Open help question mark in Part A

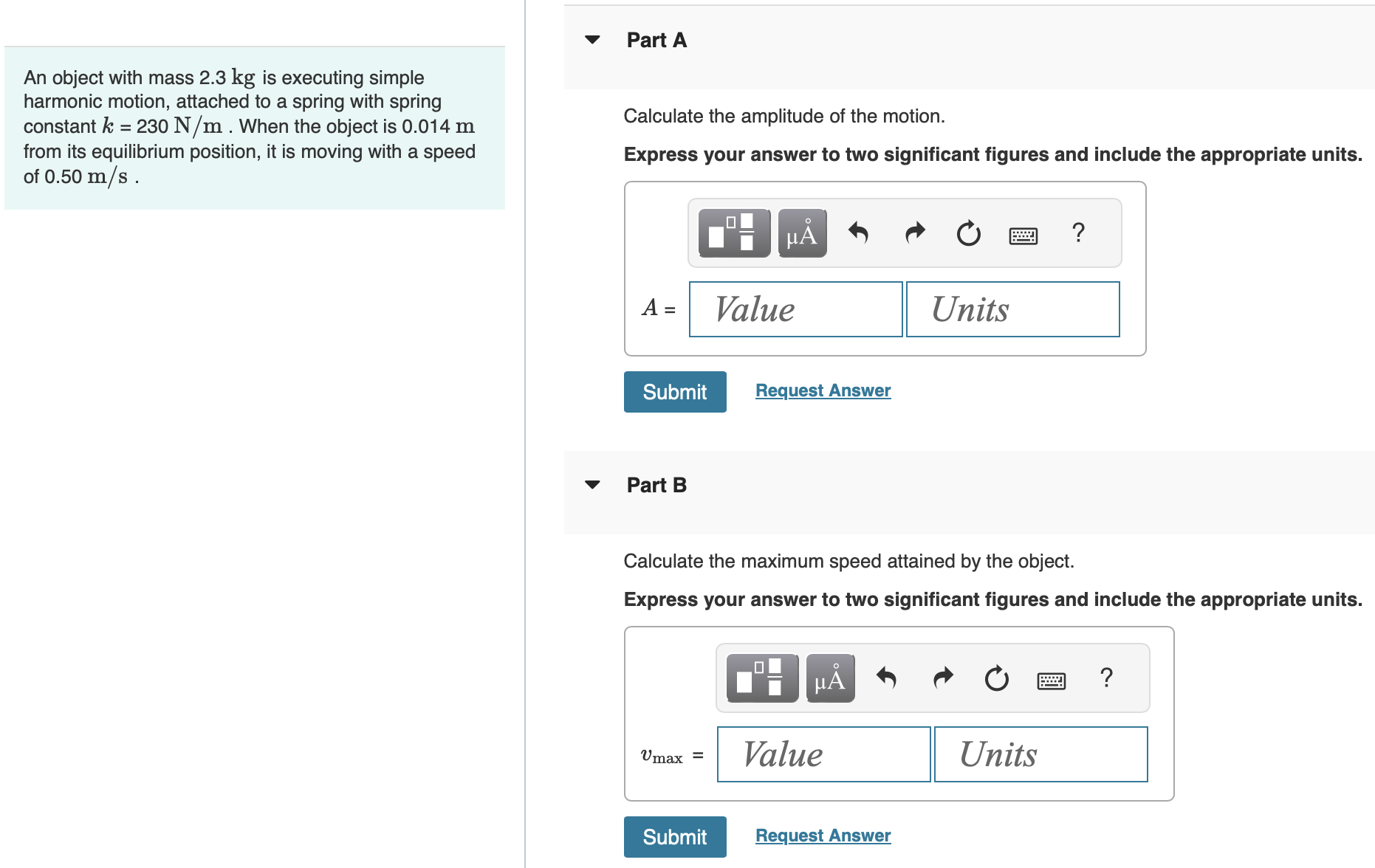click(x=1078, y=232)
